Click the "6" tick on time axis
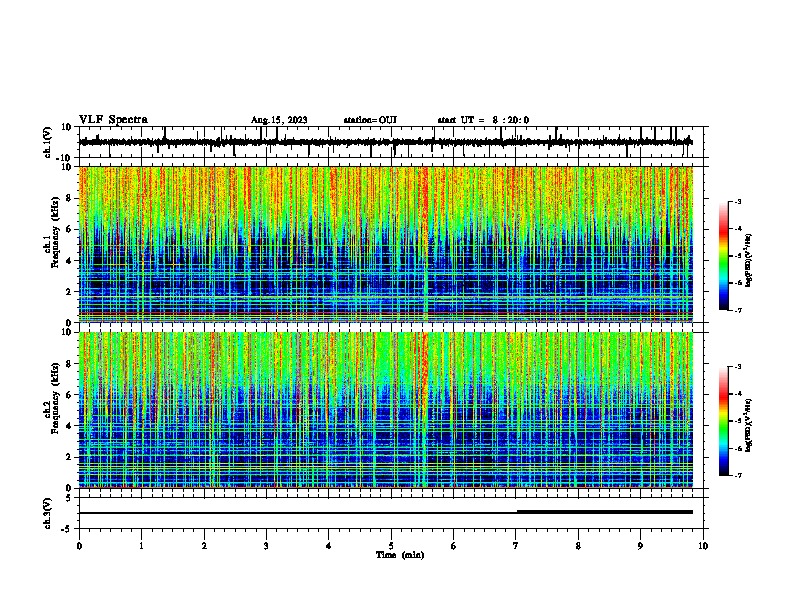 [453, 546]
